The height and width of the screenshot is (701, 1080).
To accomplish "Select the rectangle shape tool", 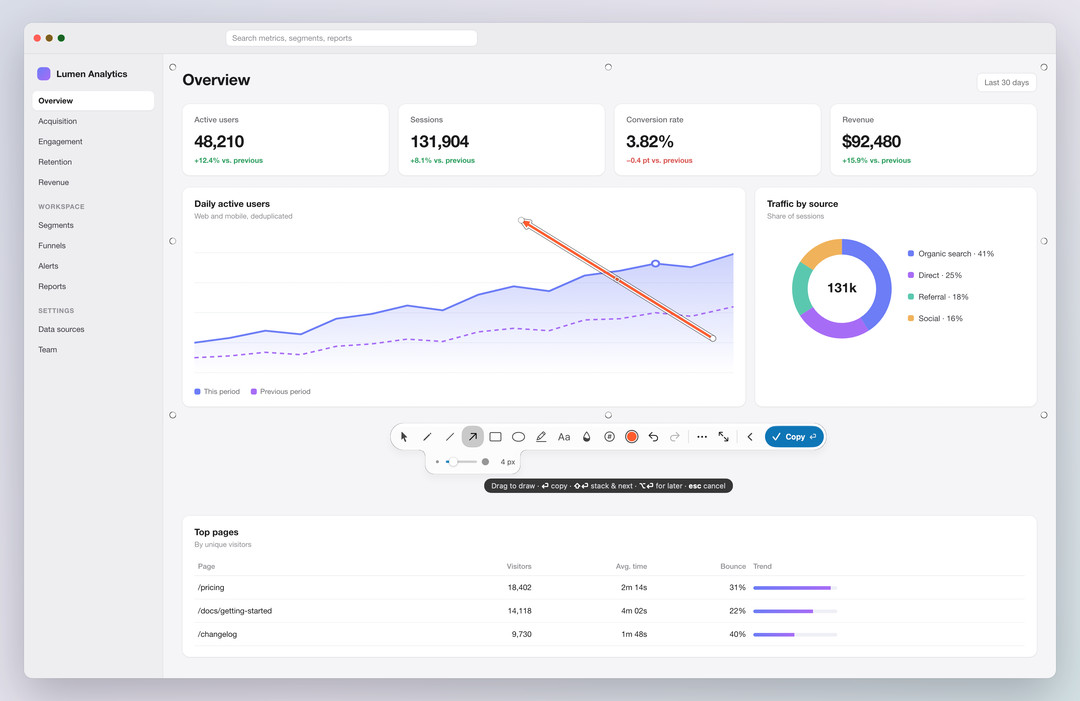I will (x=495, y=437).
